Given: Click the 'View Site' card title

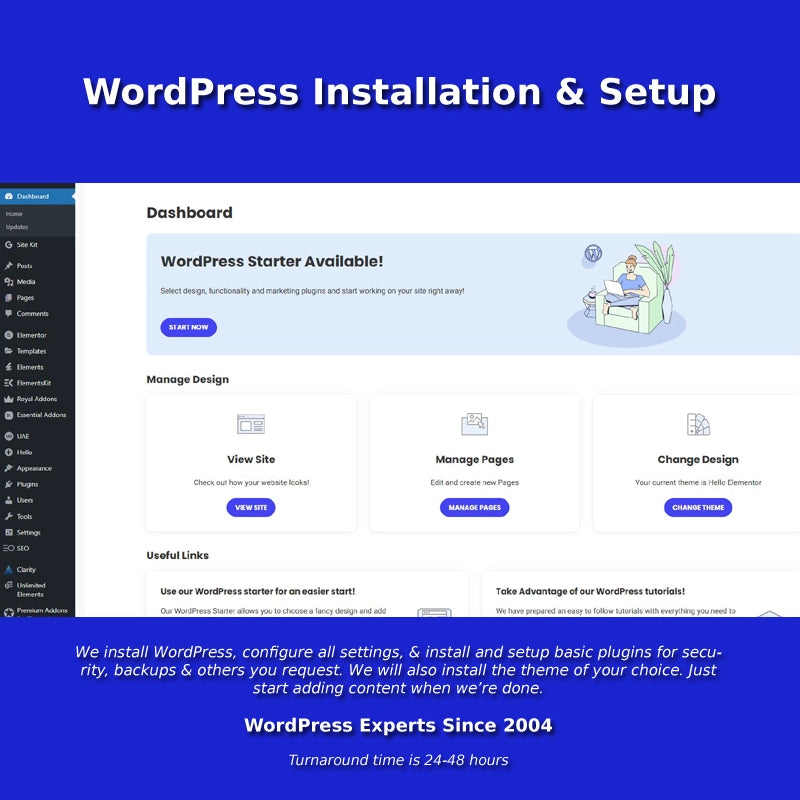Looking at the screenshot, I should (x=251, y=459).
